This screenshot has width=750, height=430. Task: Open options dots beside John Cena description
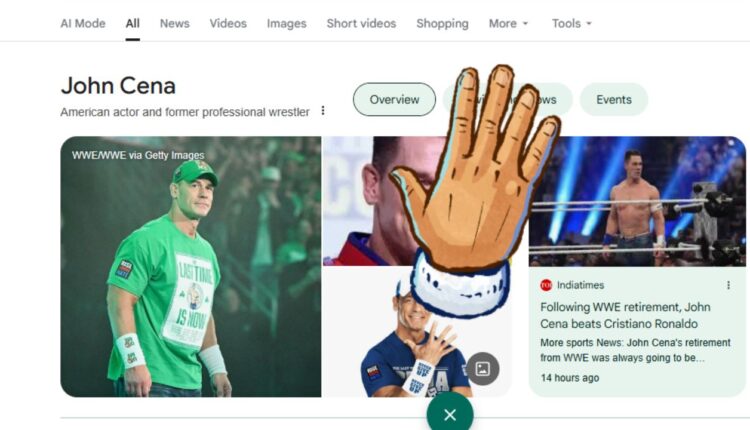point(323,111)
